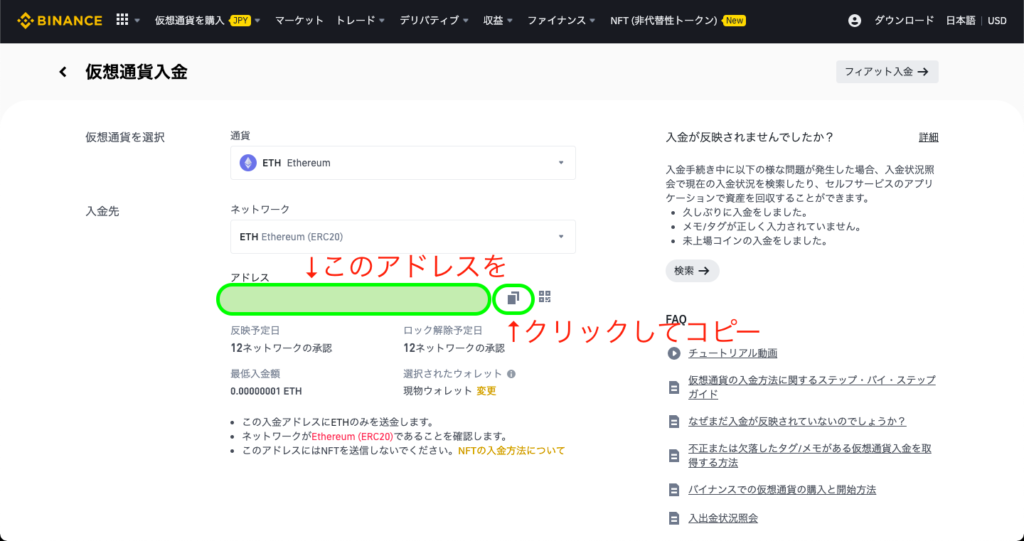Viewport: 1024px width, 541px height.
Task: Click the ETH coin icon in currency selector
Action: 248,163
